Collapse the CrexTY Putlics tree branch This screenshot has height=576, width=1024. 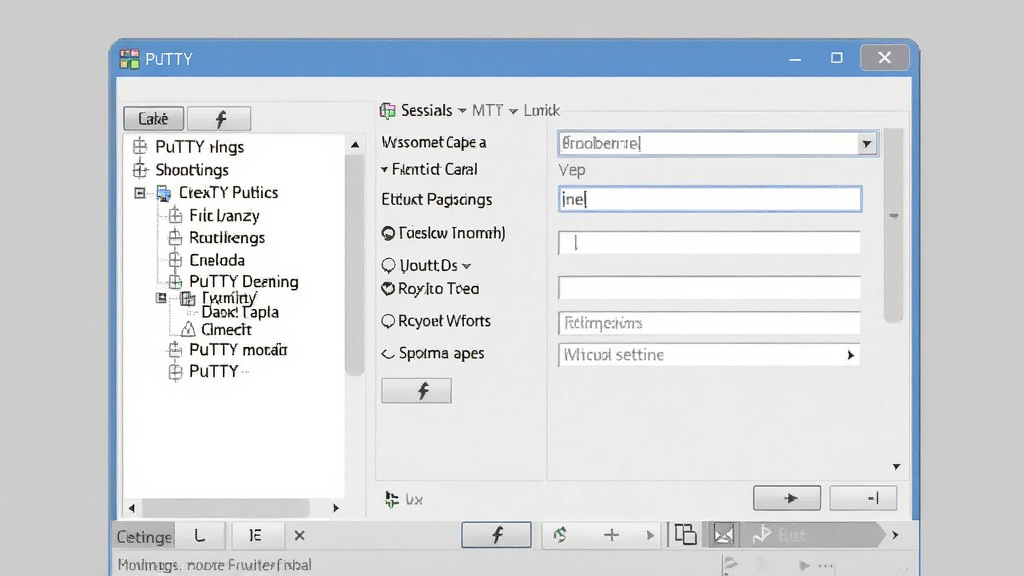(x=140, y=193)
